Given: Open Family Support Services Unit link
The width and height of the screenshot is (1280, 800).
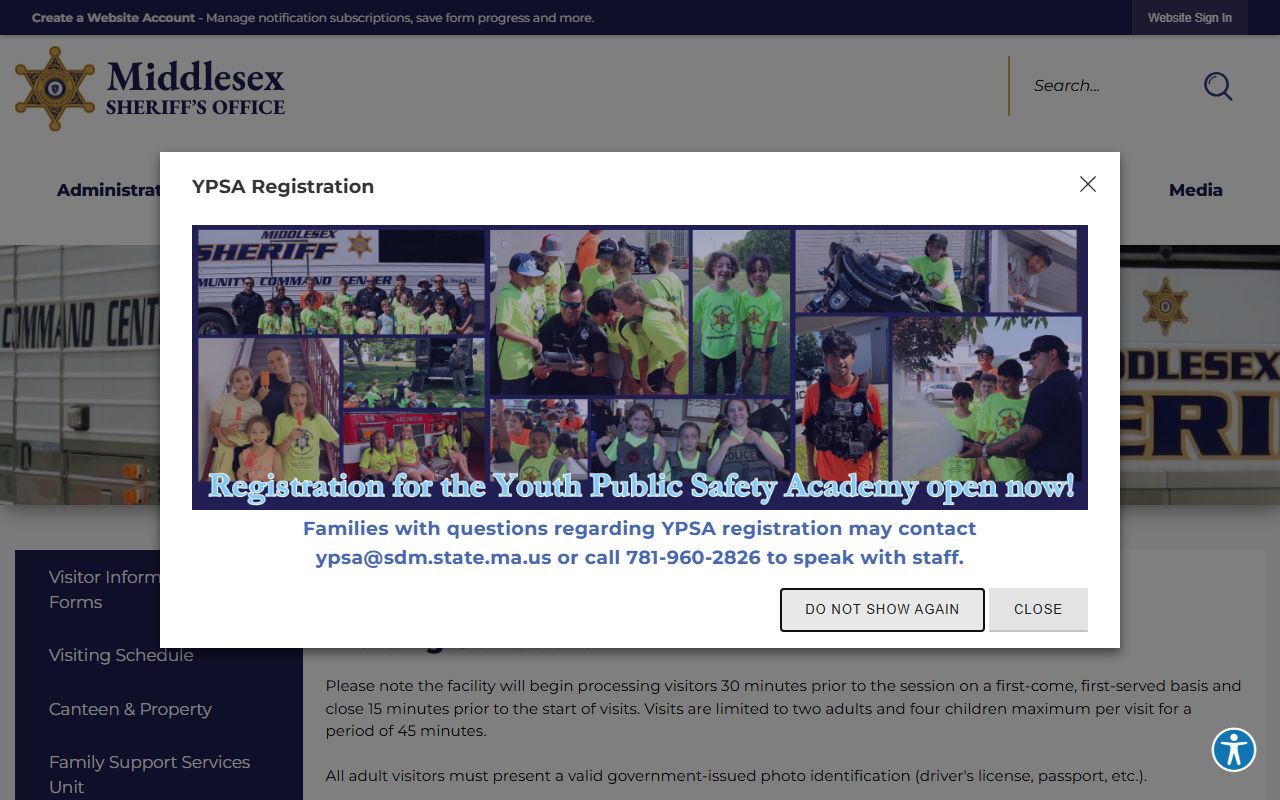Looking at the screenshot, I should (x=149, y=774).
